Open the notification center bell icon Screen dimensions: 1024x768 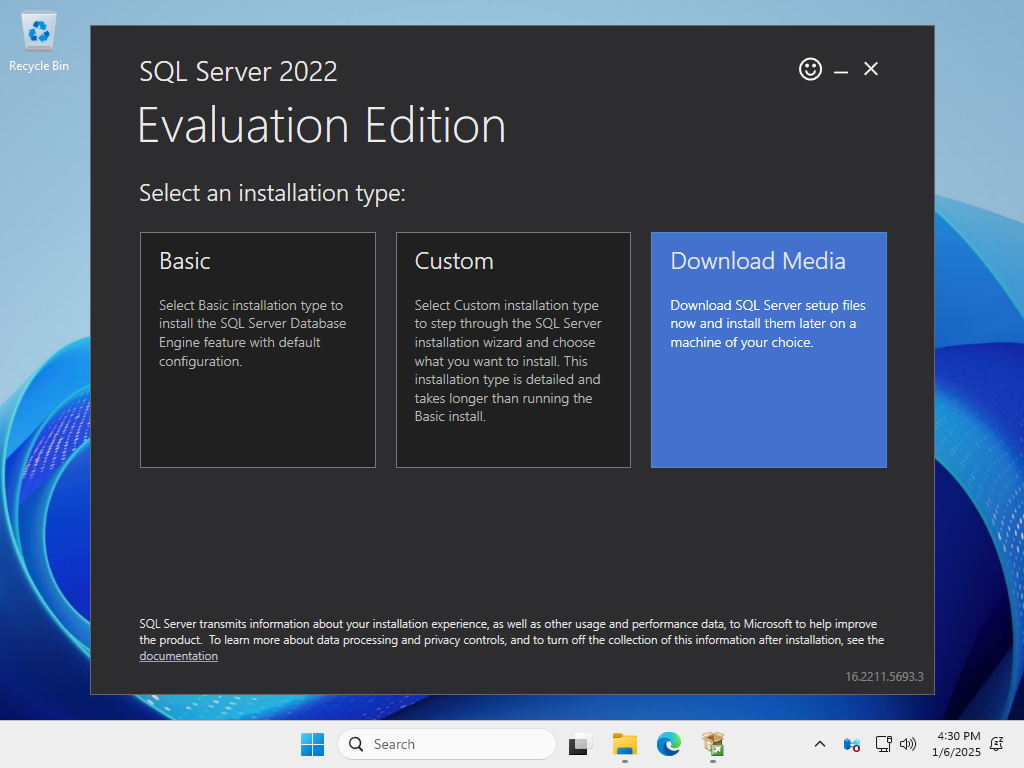click(x=997, y=744)
